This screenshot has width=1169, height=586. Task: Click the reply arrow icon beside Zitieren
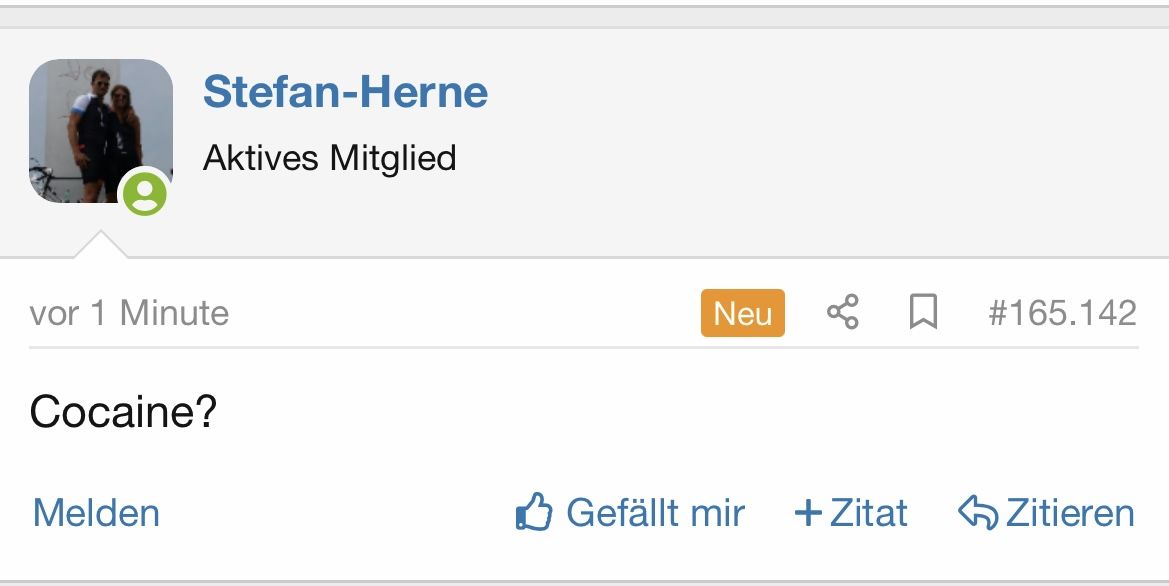tap(979, 513)
